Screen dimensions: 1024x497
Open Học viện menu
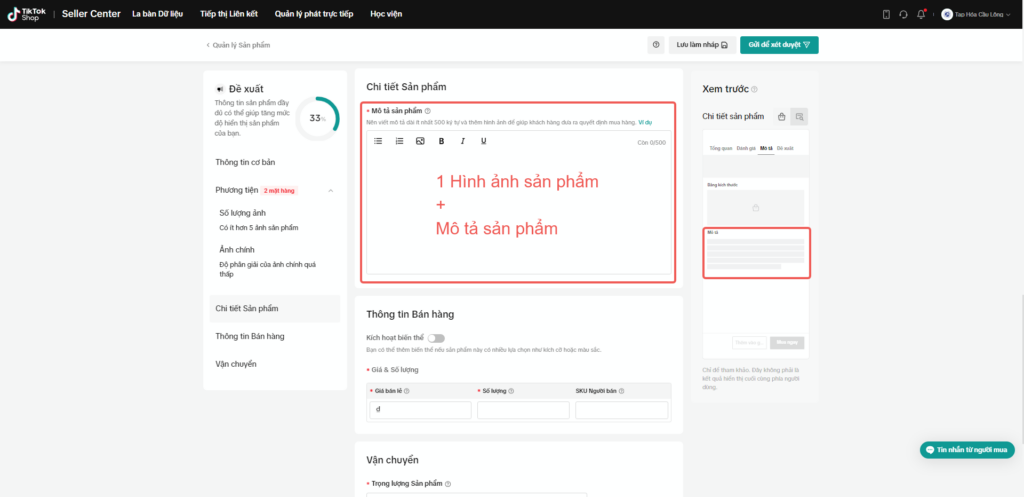(x=386, y=14)
